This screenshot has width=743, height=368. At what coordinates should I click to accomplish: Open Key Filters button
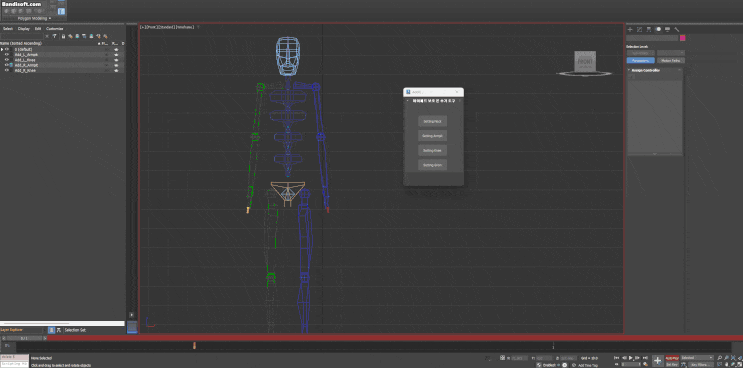pyautogui.click(x=701, y=364)
